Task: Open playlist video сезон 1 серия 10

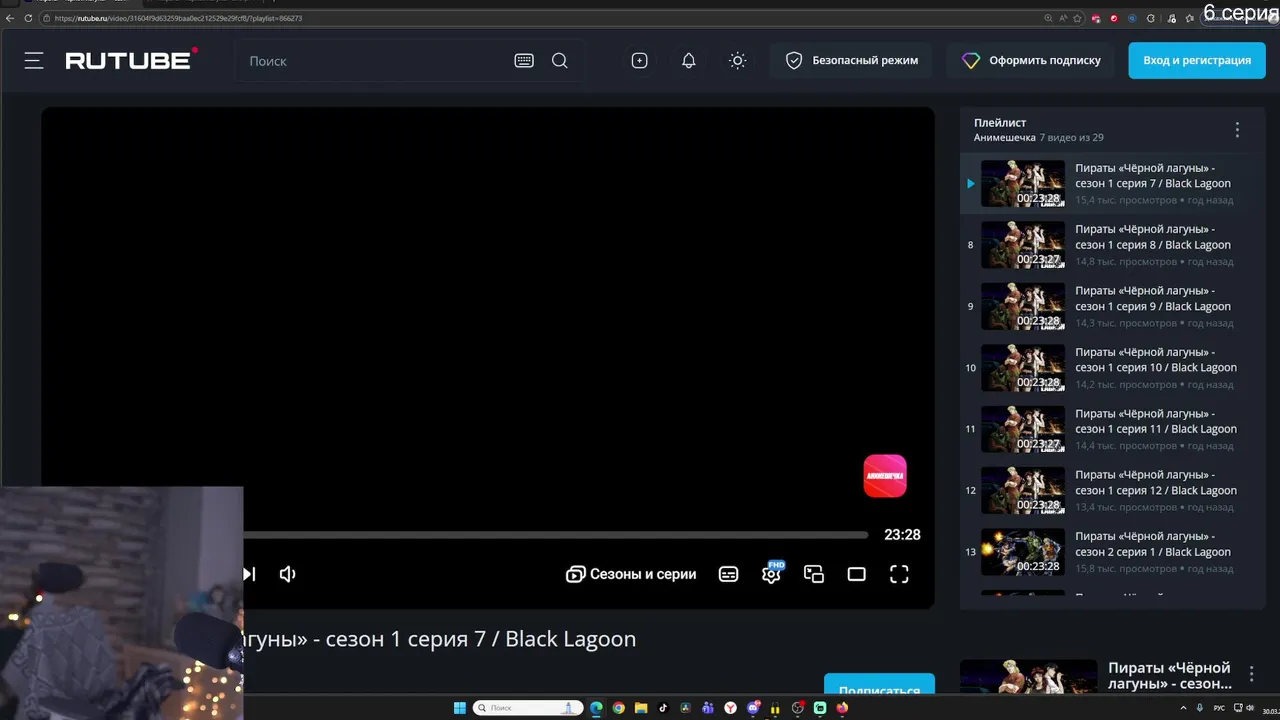Action: coord(1112,368)
